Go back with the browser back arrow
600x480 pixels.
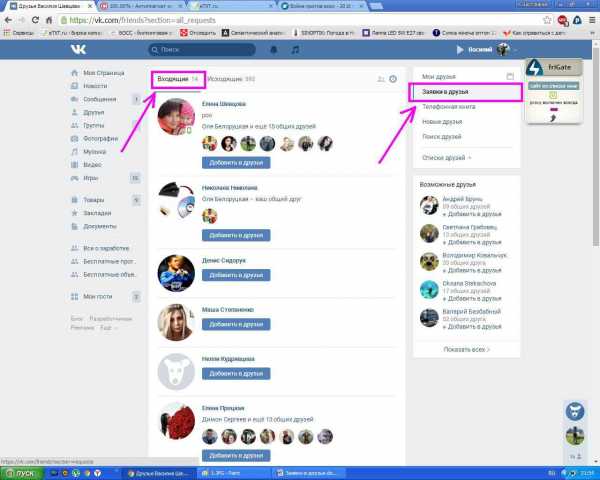click(8, 20)
